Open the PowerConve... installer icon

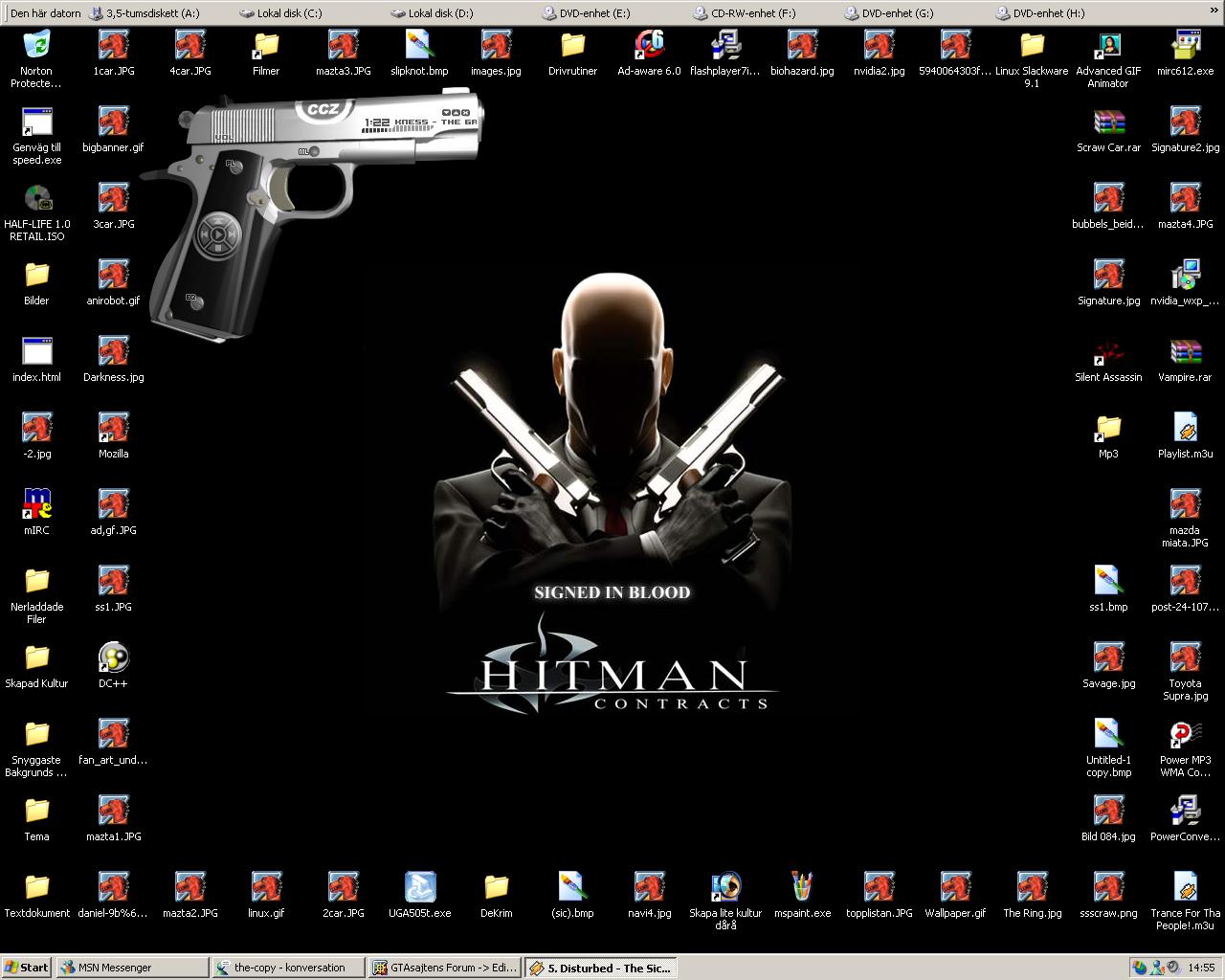(1185, 818)
